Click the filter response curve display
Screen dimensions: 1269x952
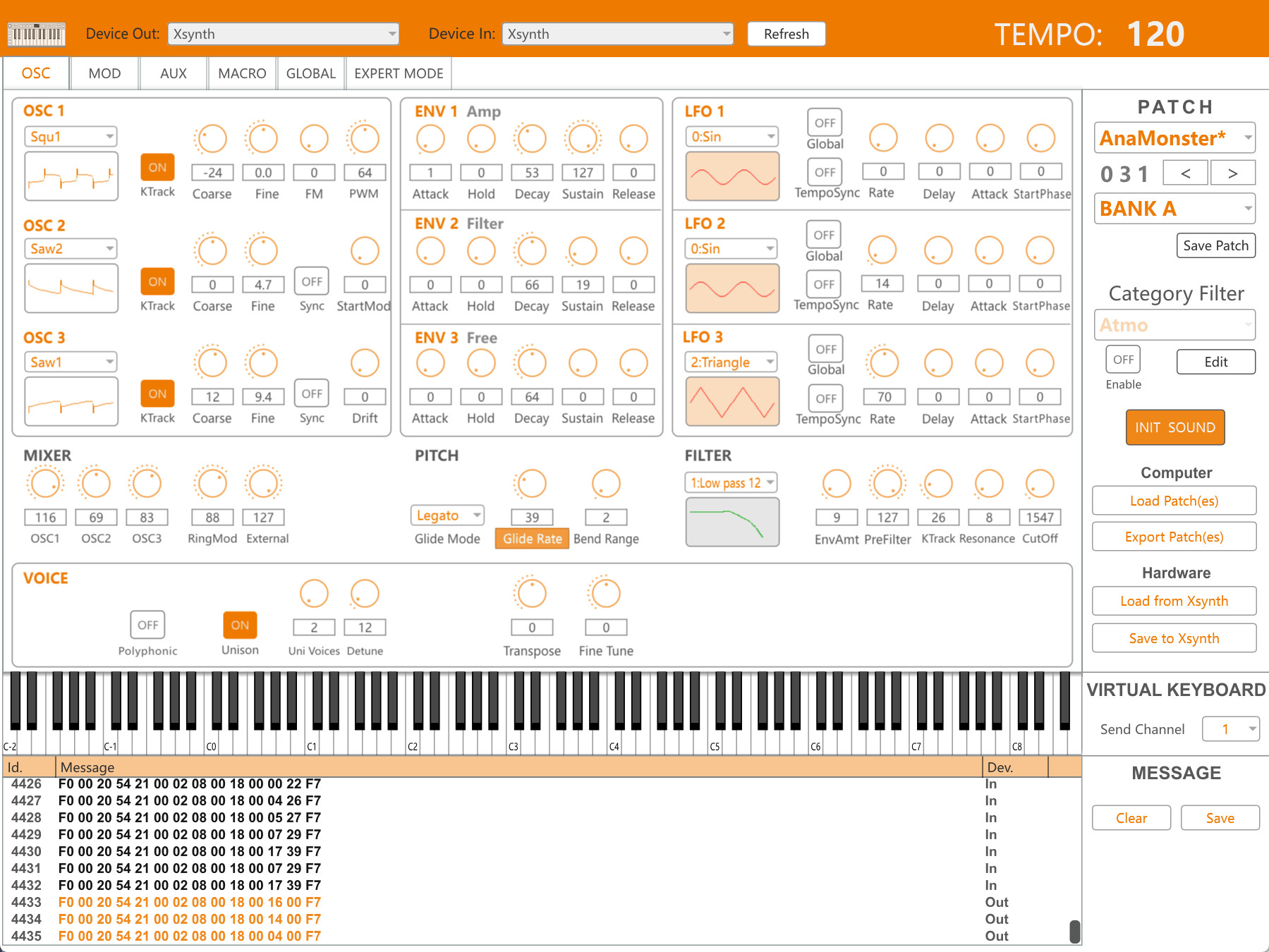(x=732, y=522)
